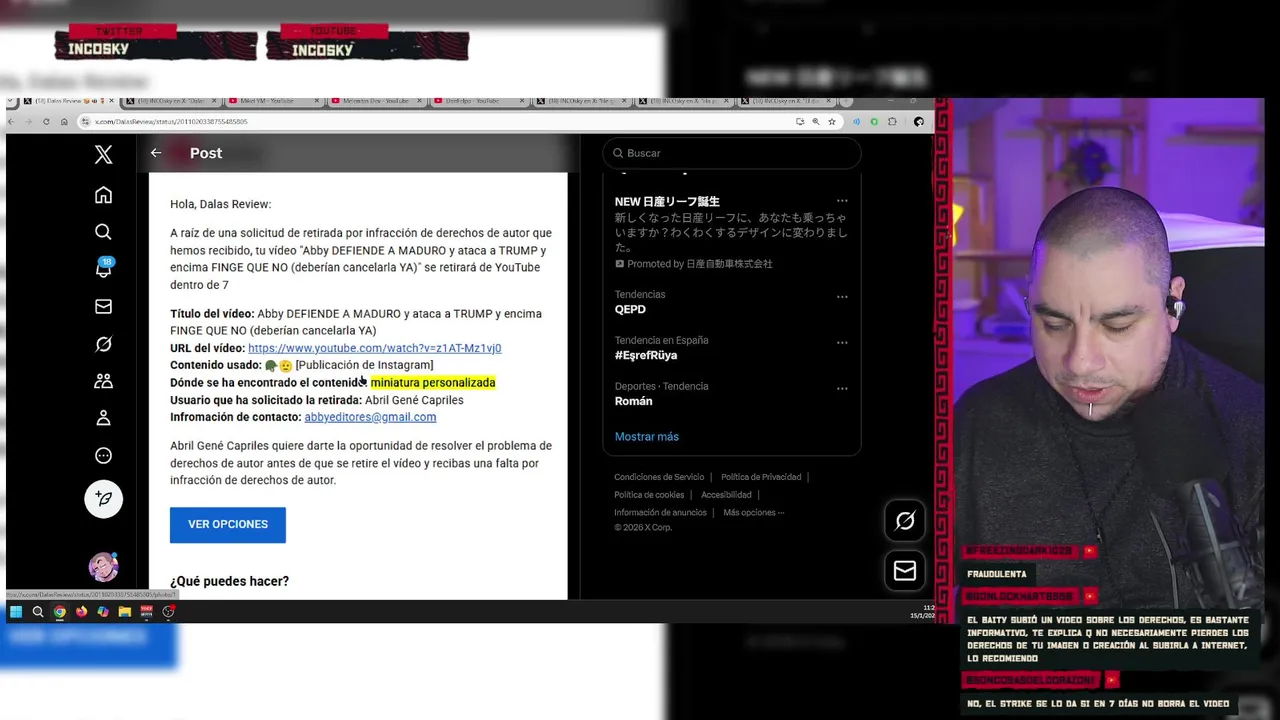This screenshot has width=1280, height=720.
Task: Open the Home feed icon in X sidebar
Action: coord(103,195)
